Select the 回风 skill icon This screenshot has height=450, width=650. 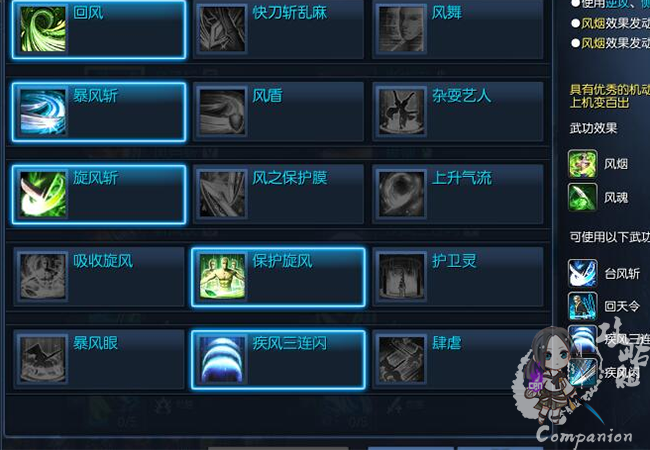43,29
